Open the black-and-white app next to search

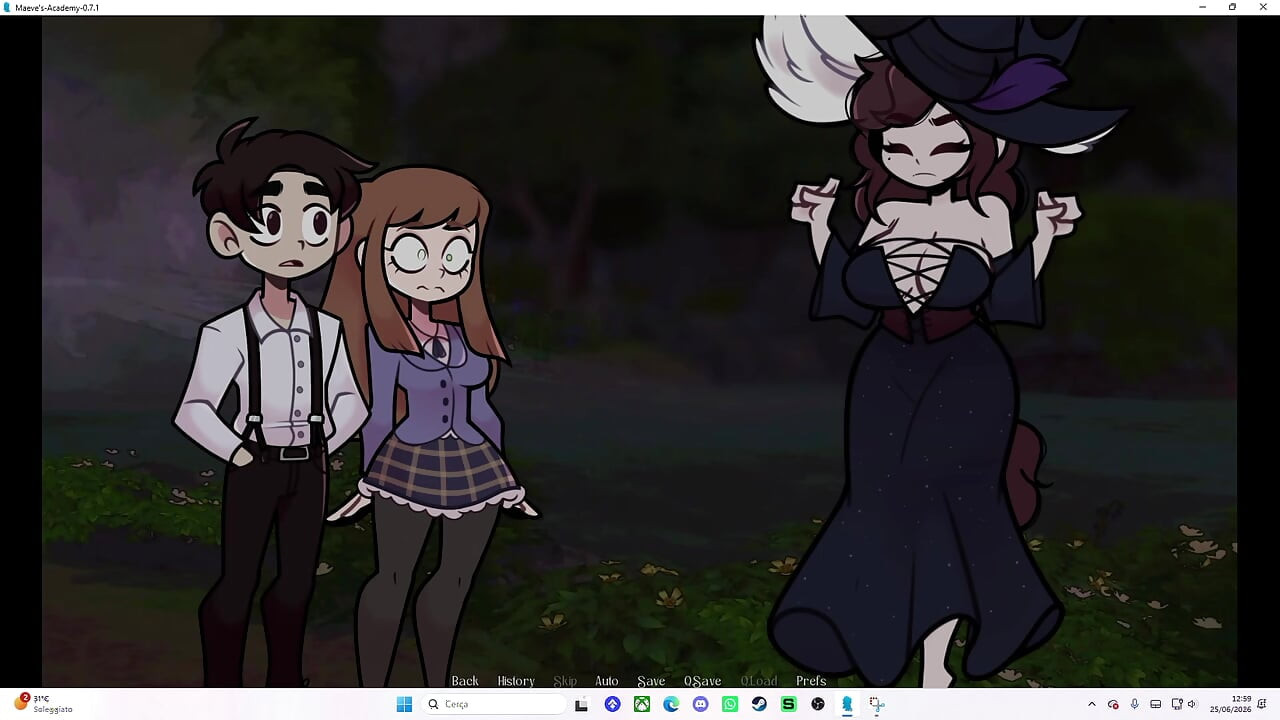pyautogui.click(x=581, y=704)
